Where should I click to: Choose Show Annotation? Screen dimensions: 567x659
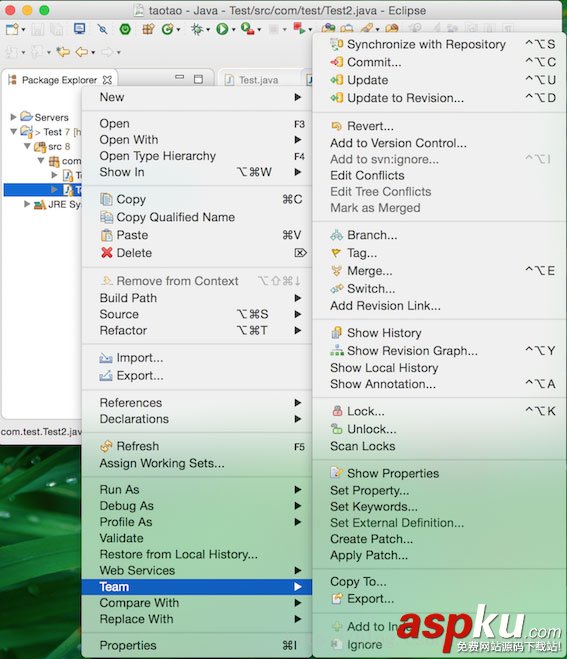coord(439,384)
